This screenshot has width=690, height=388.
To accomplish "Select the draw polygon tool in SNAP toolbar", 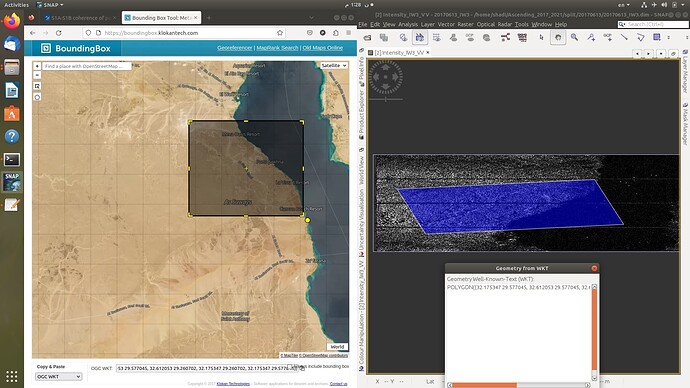I will coord(640,37).
